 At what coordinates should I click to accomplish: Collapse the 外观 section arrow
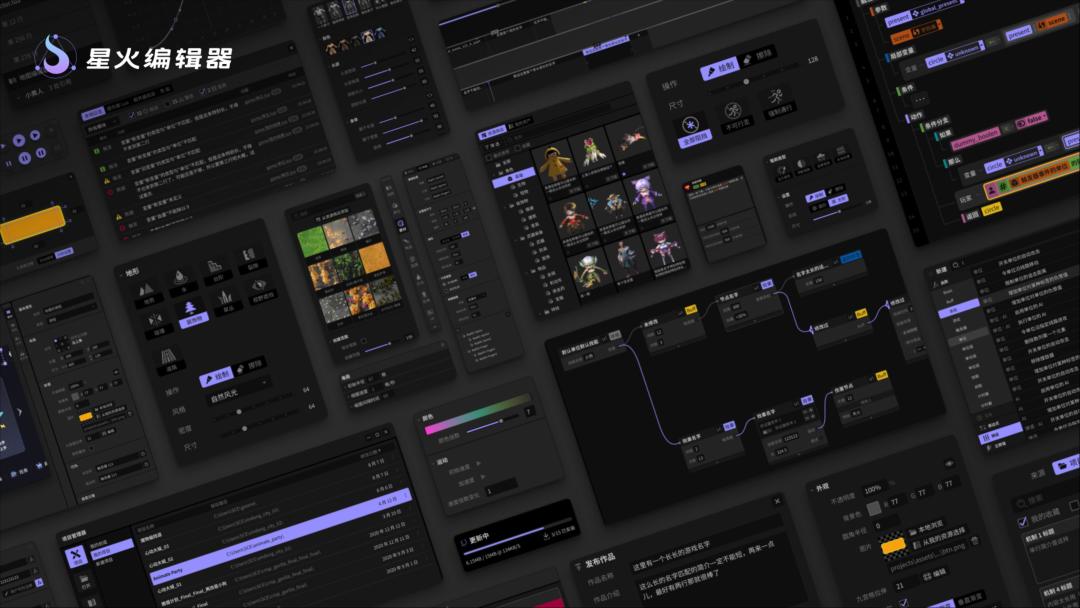pos(811,490)
